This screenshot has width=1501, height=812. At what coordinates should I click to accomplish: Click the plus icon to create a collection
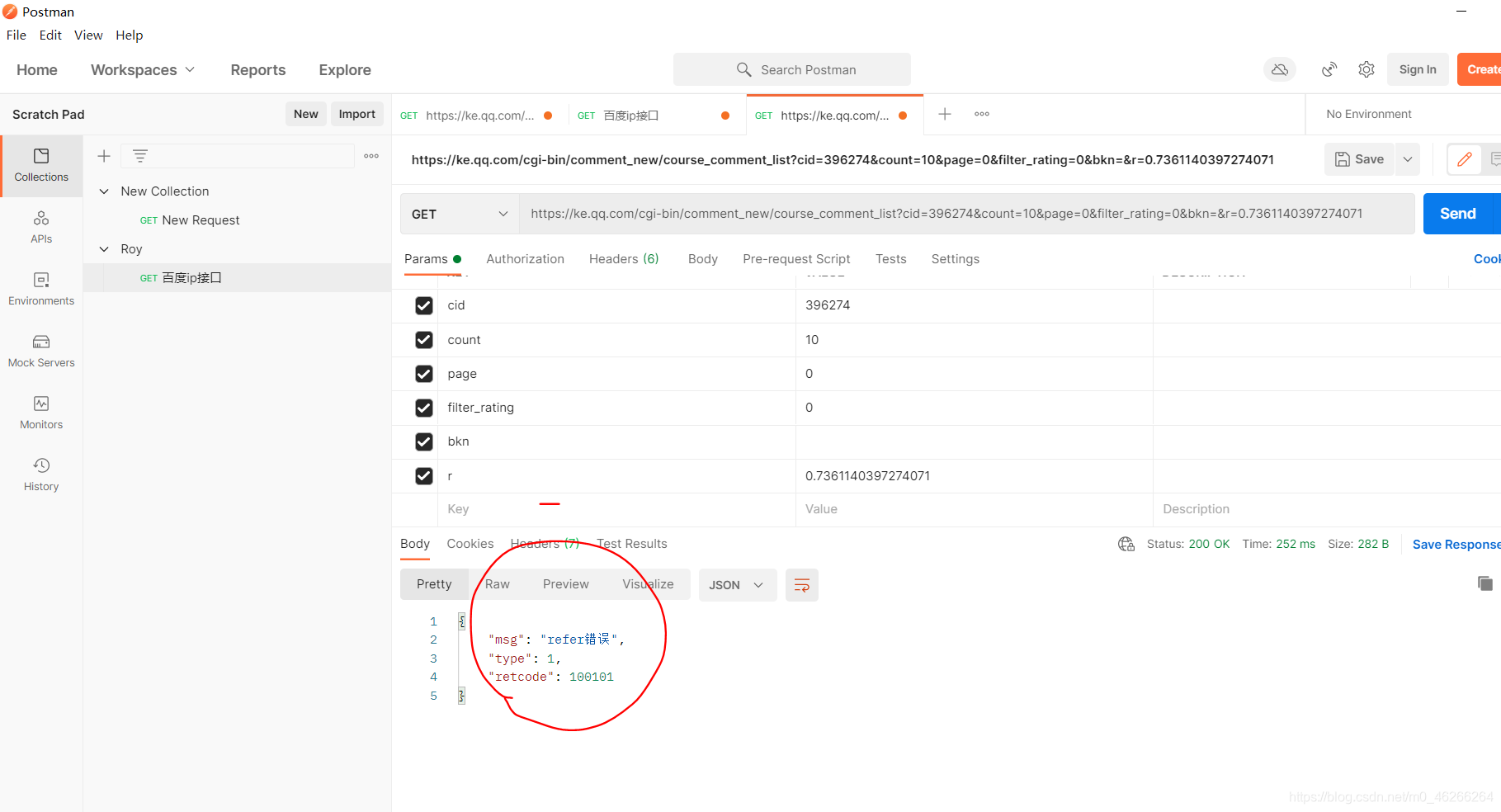pos(104,156)
